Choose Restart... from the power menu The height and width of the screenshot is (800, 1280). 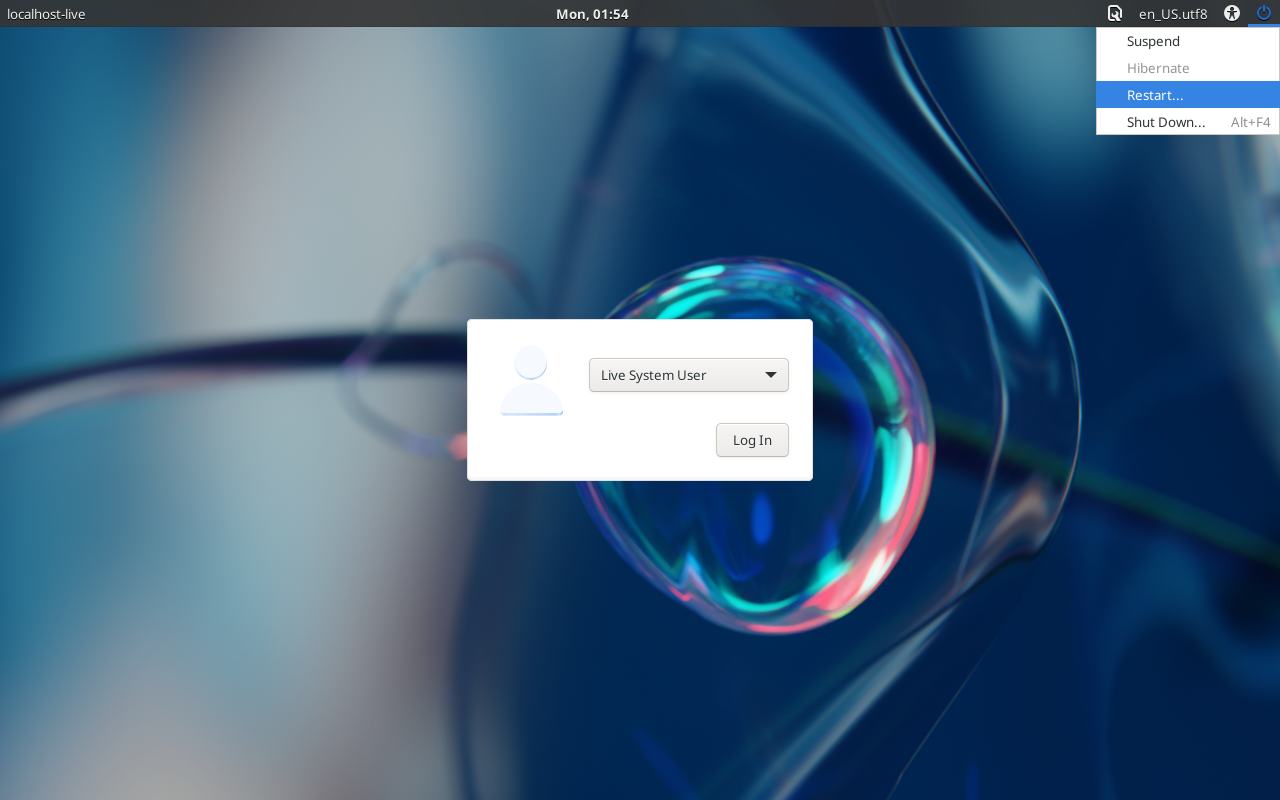1188,95
